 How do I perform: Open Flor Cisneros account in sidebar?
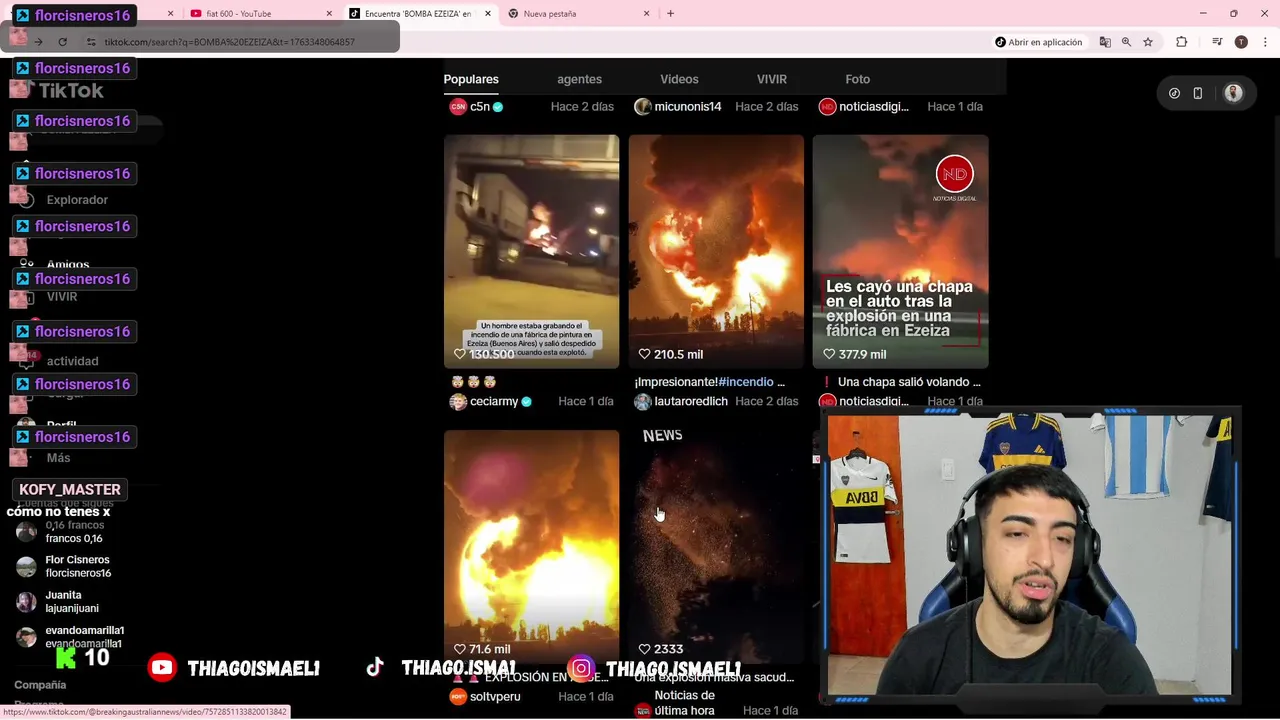(x=77, y=566)
